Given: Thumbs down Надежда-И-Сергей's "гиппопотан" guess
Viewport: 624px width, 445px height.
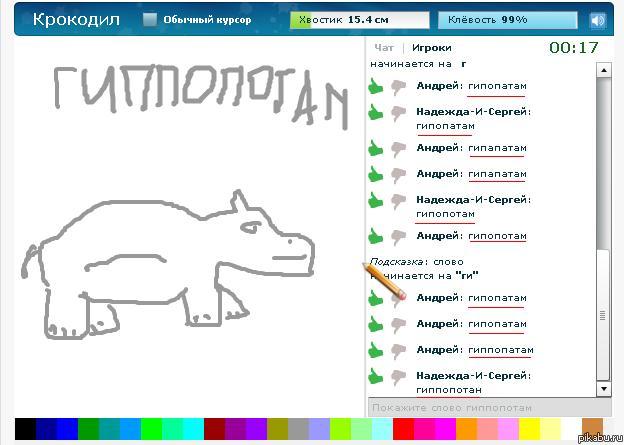Looking at the screenshot, I should [398, 377].
